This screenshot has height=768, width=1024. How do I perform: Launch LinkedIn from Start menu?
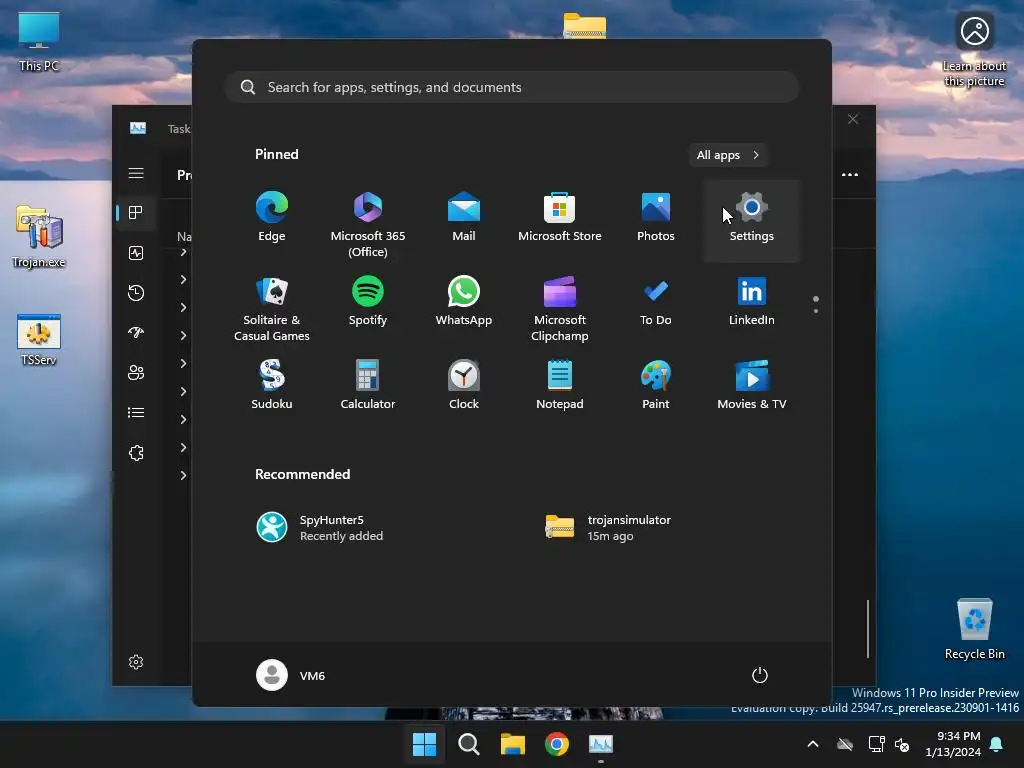pos(752,301)
